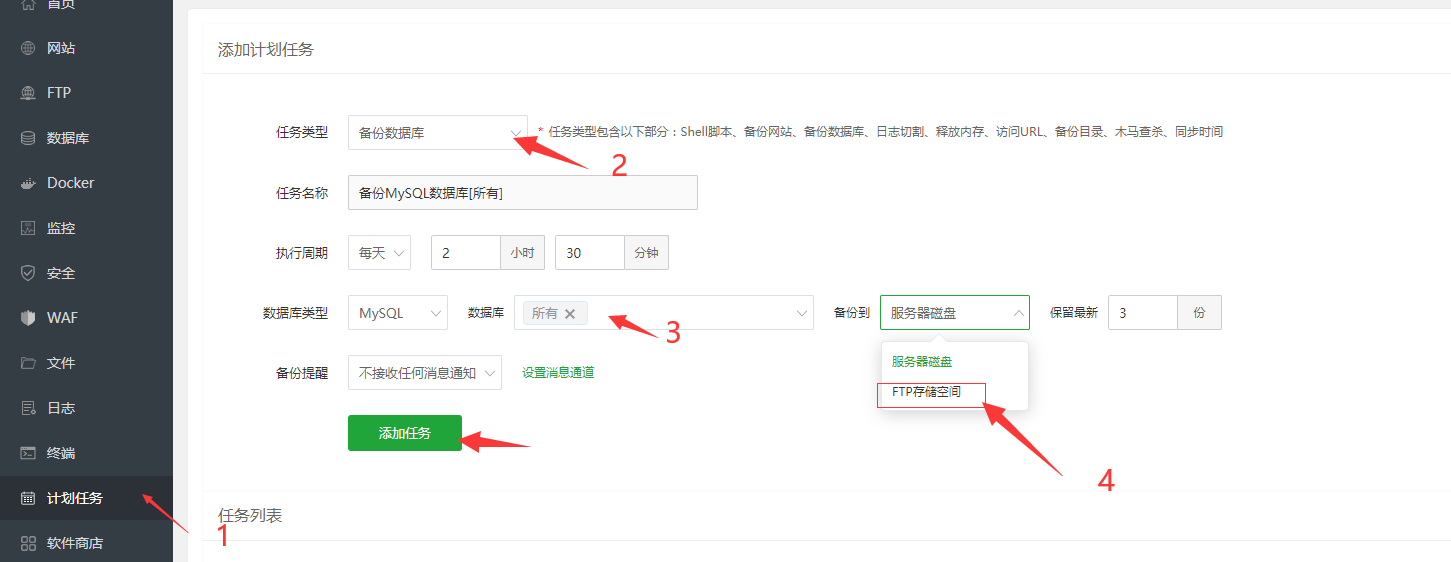This screenshot has height=562, width=1451.
Task: Choose FTP存储空间 from the dropdown list
Action: (x=926, y=392)
